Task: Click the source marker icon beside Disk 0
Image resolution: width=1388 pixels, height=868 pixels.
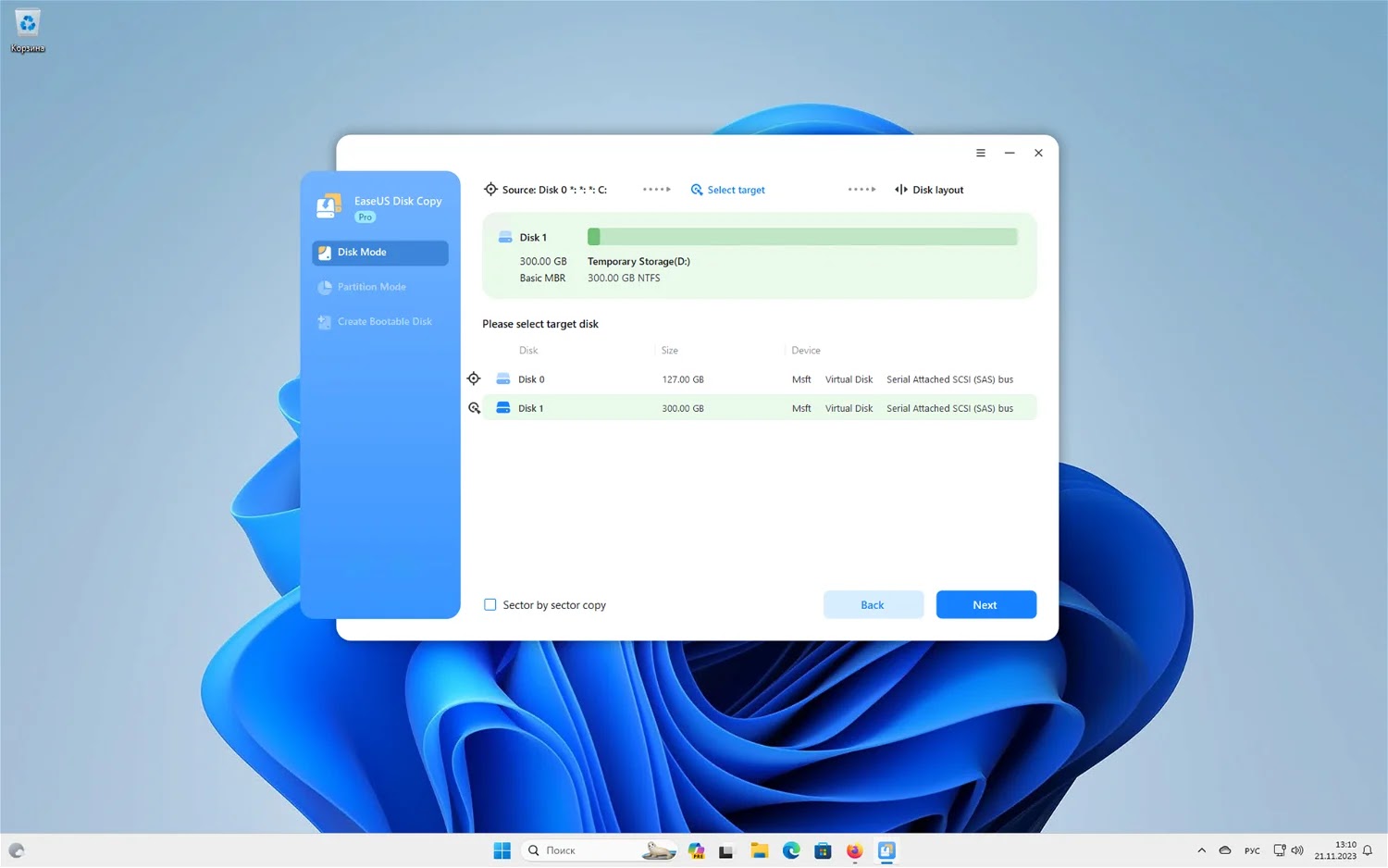Action: click(x=474, y=378)
